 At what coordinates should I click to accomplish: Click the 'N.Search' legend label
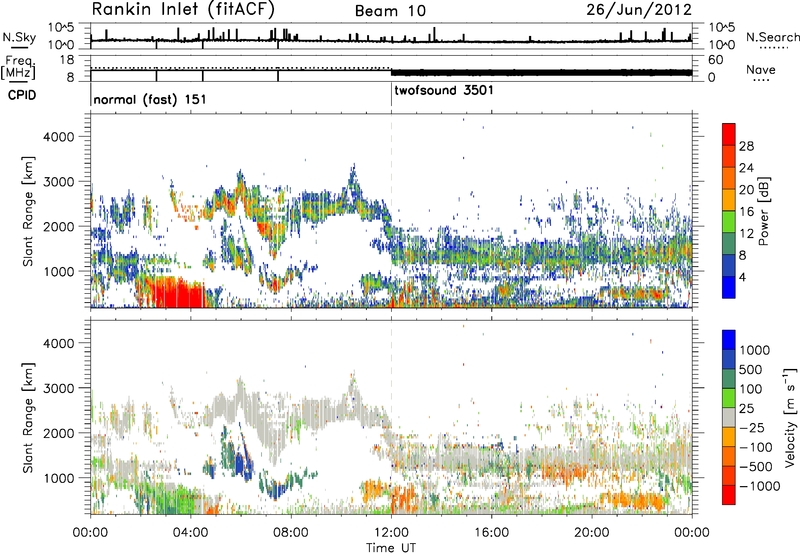(772, 37)
